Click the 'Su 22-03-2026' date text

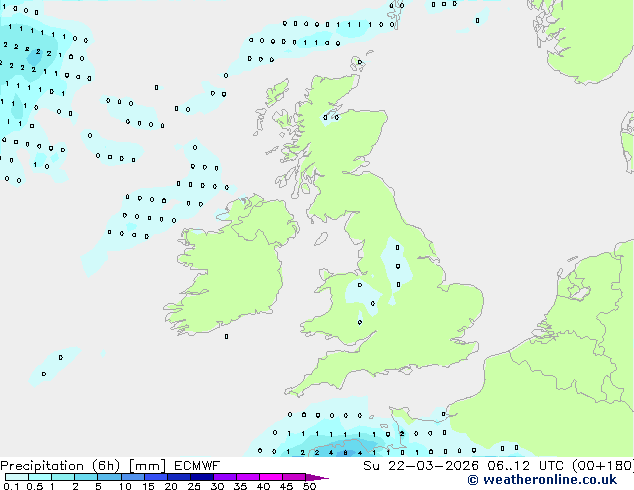[x=421, y=466]
